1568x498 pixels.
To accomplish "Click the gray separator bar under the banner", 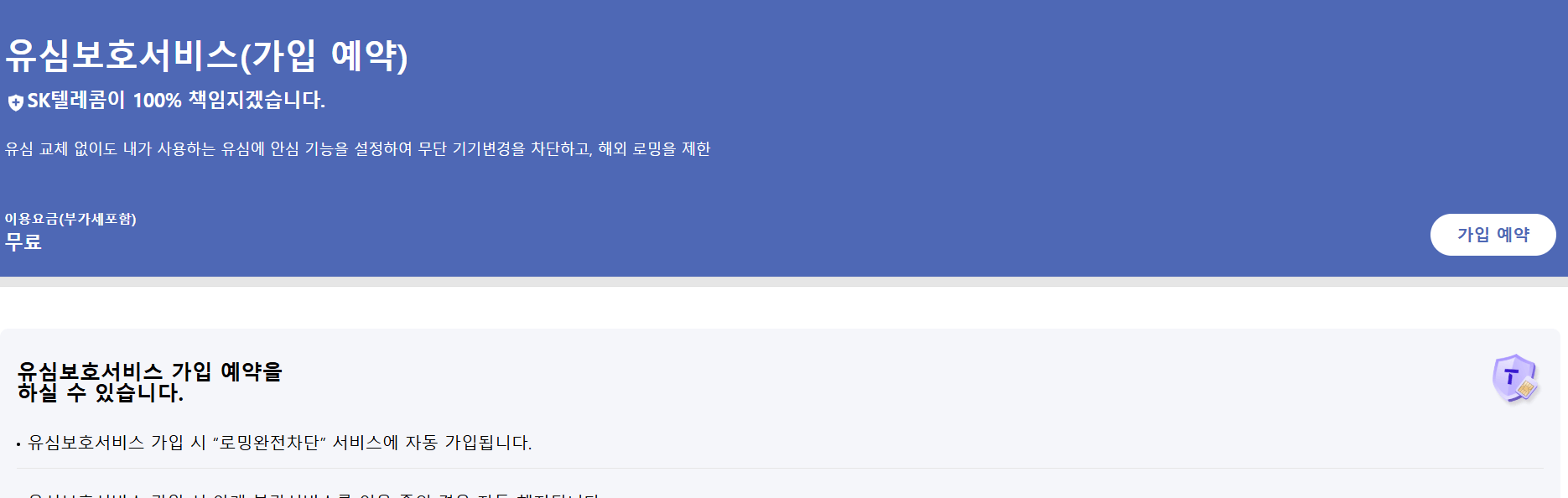I will click(x=784, y=282).
